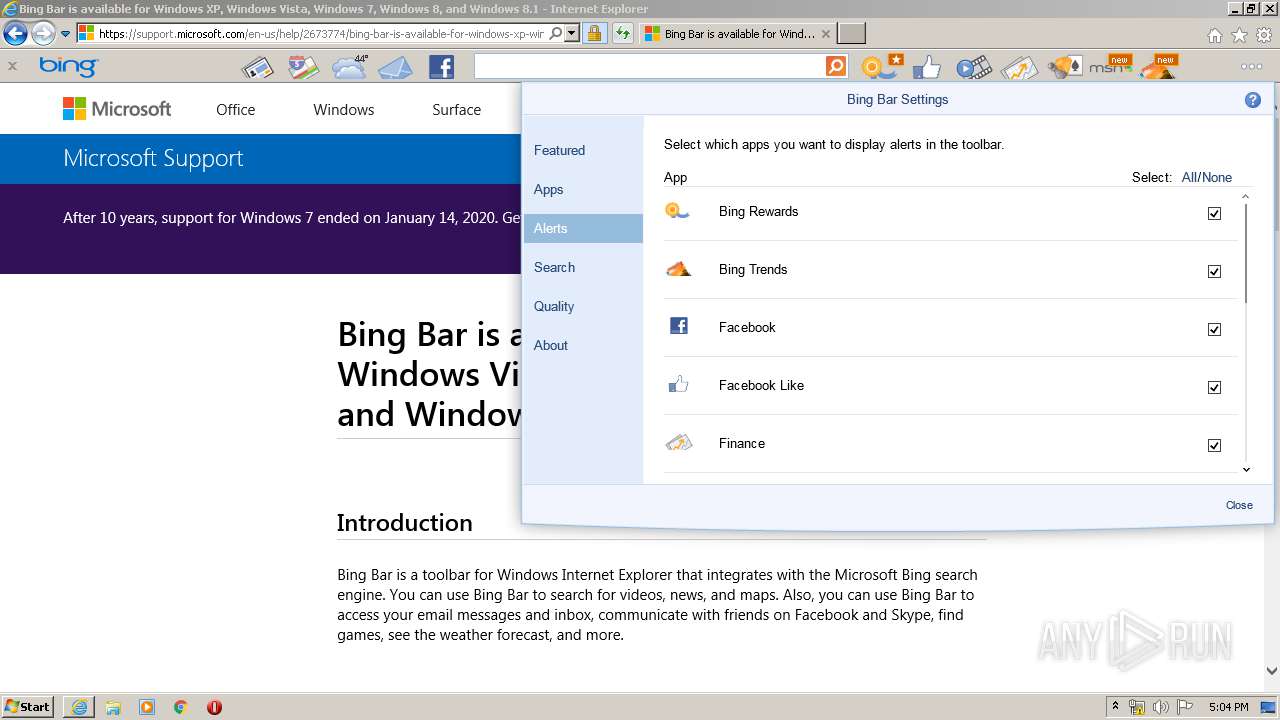Open the Office link in Microsoft navigation
The image size is (1280, 720).
[235, 110]
